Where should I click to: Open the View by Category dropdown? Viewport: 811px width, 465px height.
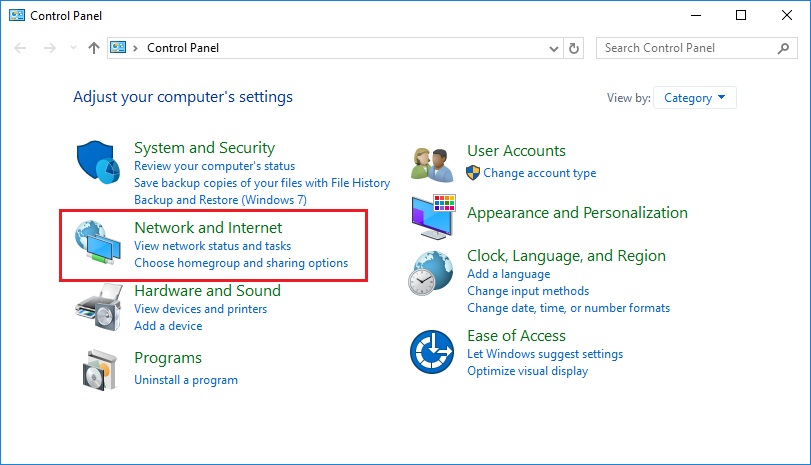pos(695,98)
